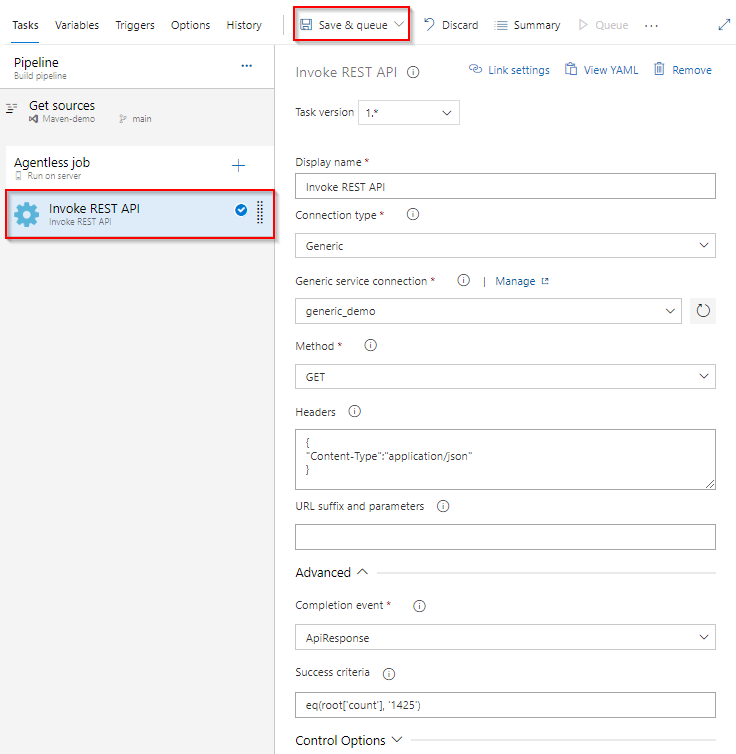Click the Maven-demo repository label
The height and width of the screenshot is (754, 736).
(x=68, y=119)
